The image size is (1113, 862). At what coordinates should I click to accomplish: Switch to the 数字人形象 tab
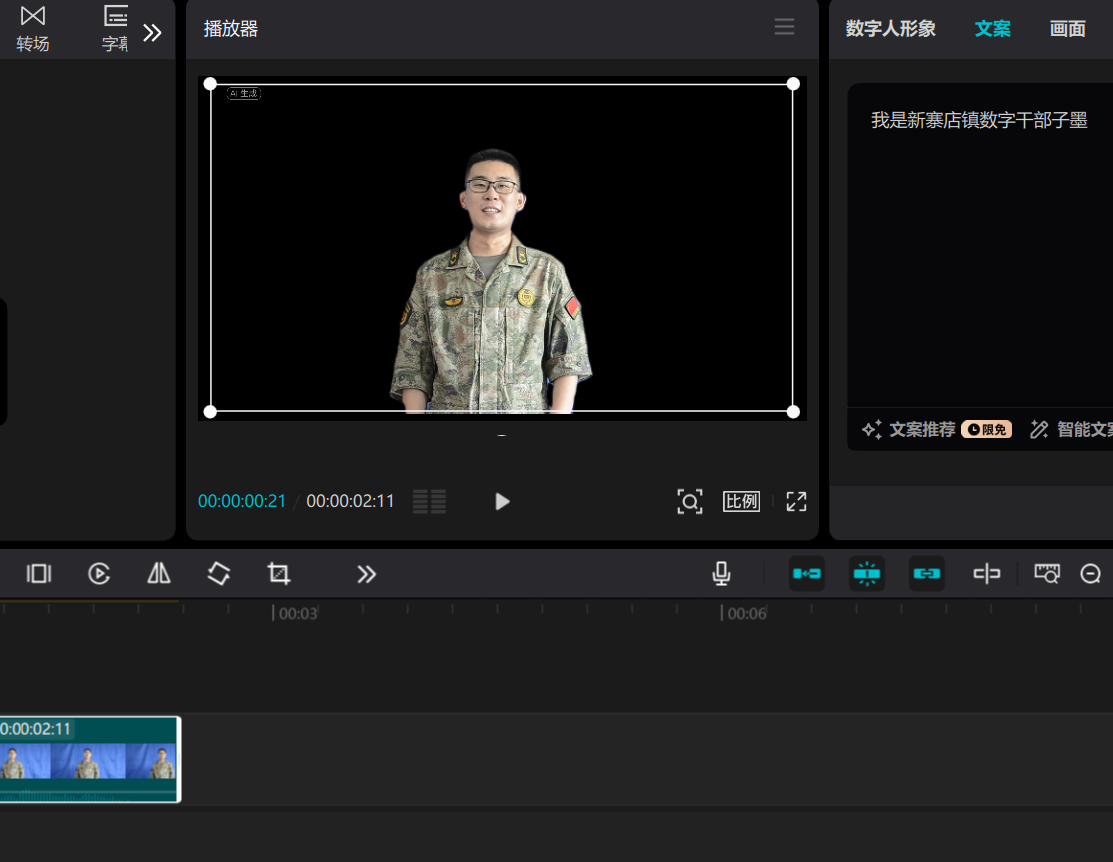tap(890, 29)
